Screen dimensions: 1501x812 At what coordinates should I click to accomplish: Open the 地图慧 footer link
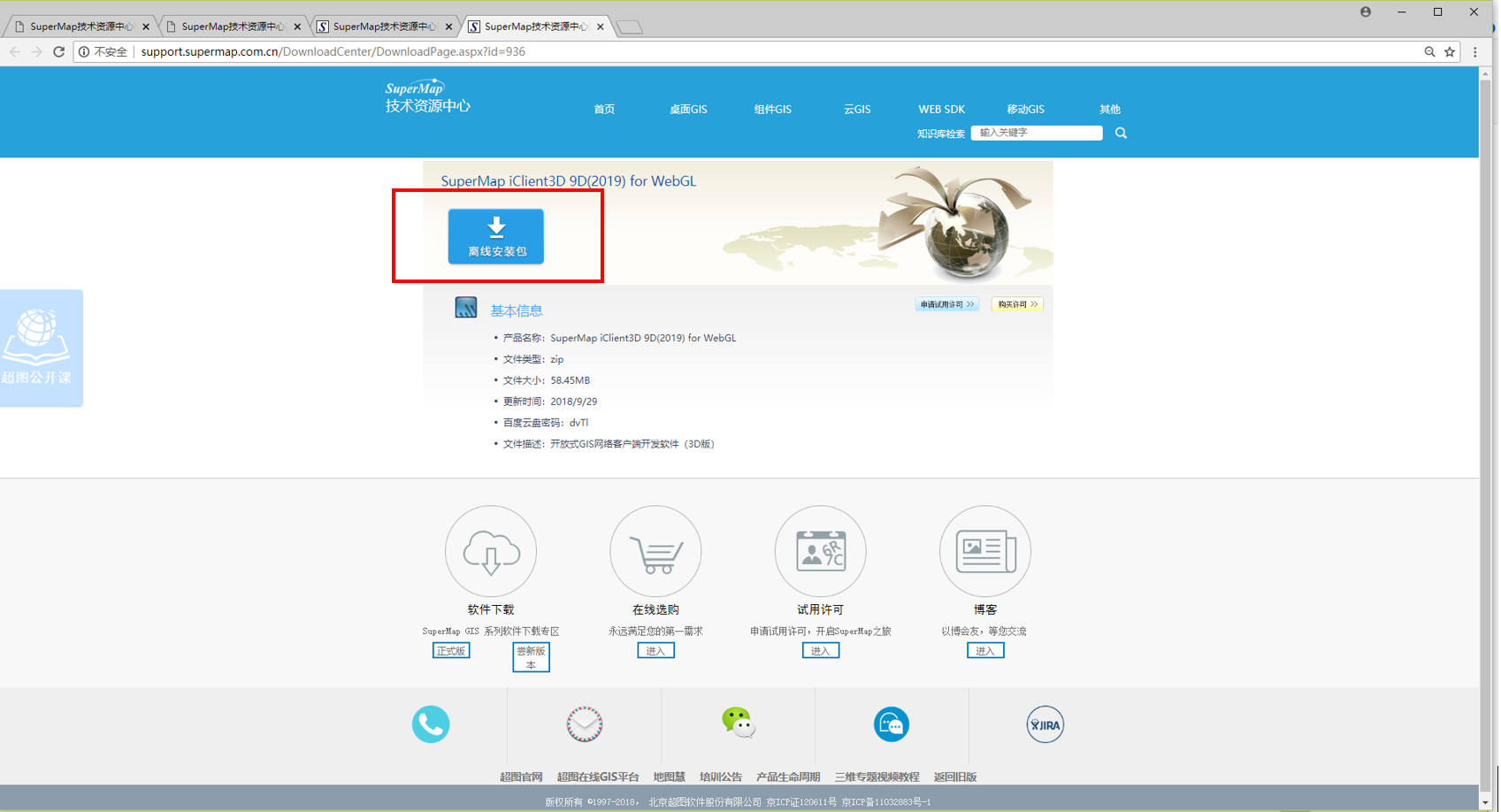(670, 777)
